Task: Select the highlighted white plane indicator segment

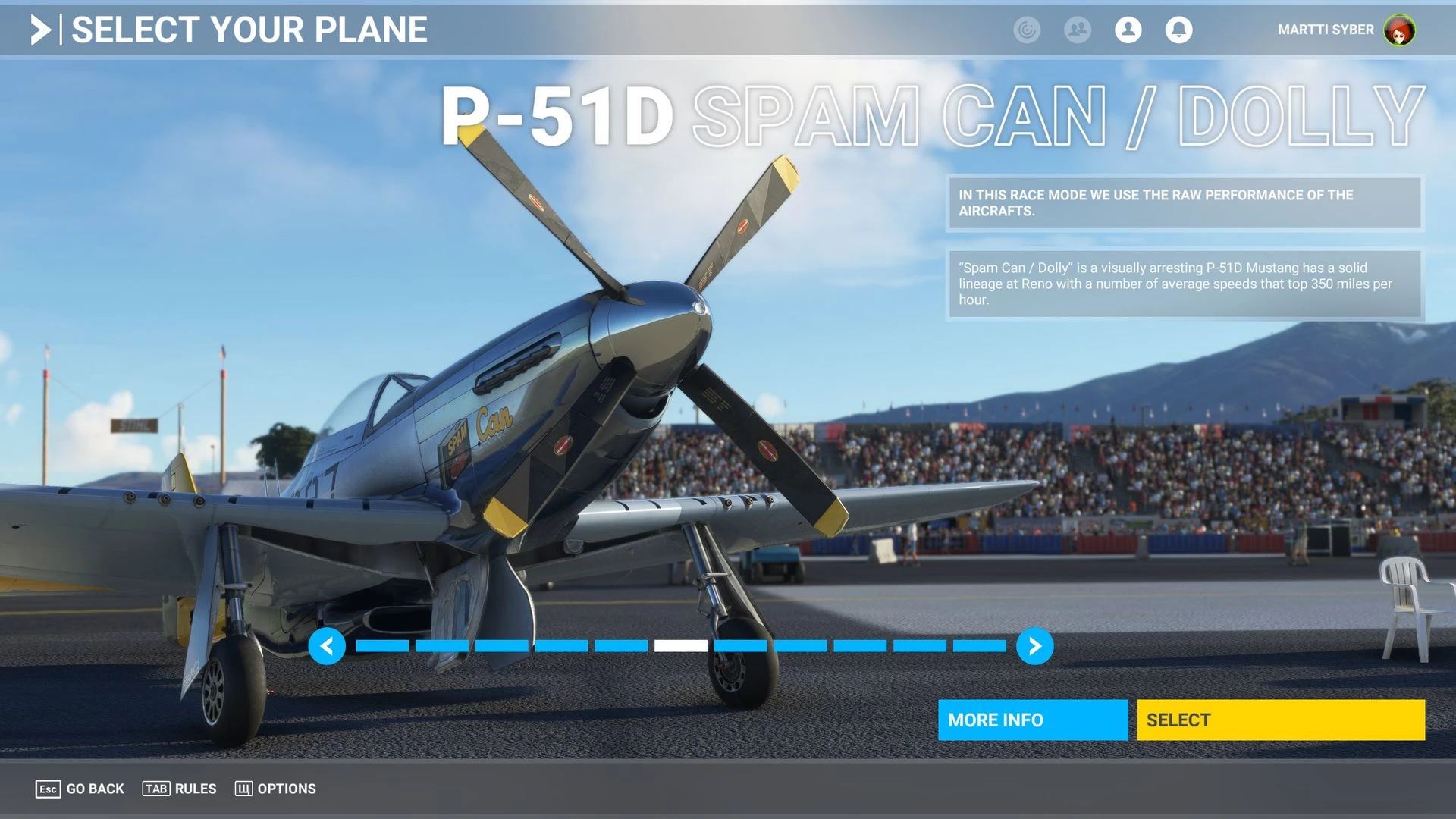Action: 680,646
